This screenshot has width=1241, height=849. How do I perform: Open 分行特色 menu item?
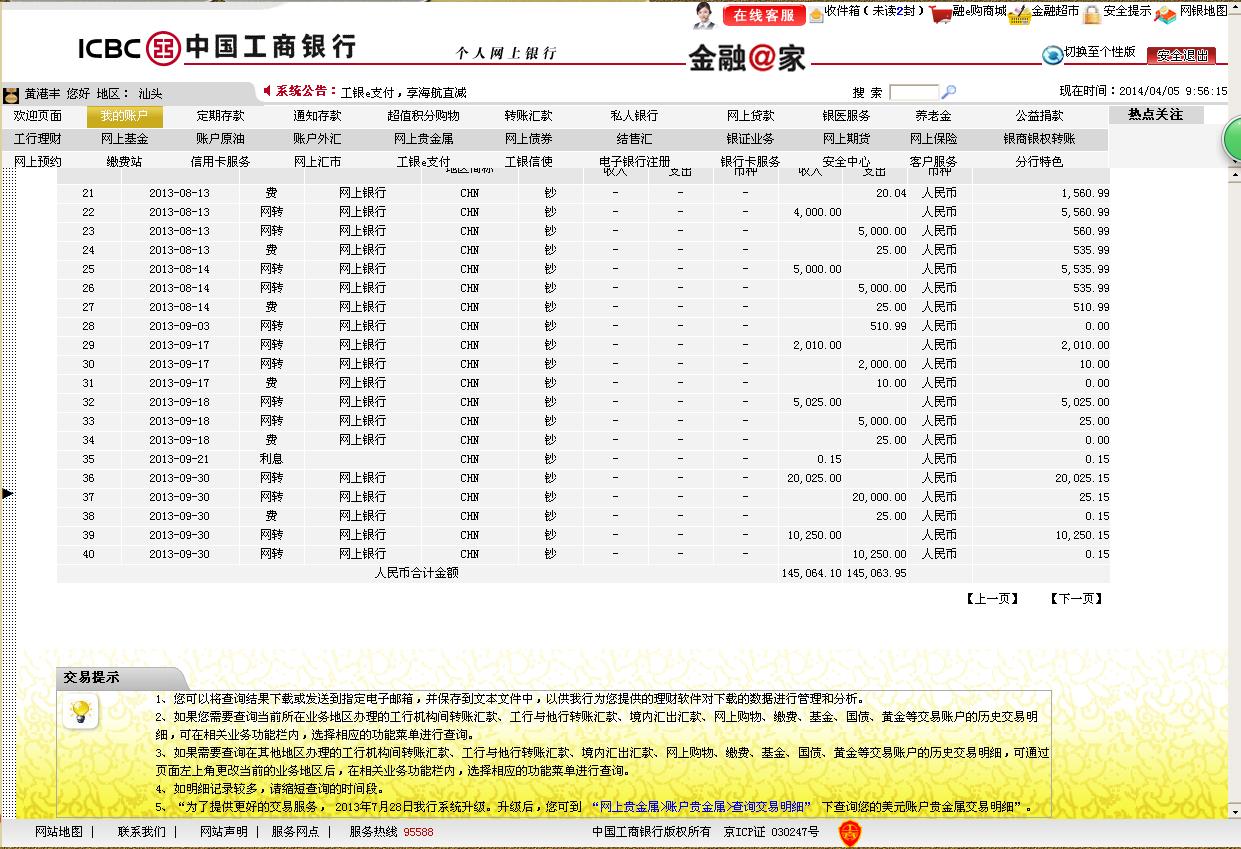[1039, 161]
